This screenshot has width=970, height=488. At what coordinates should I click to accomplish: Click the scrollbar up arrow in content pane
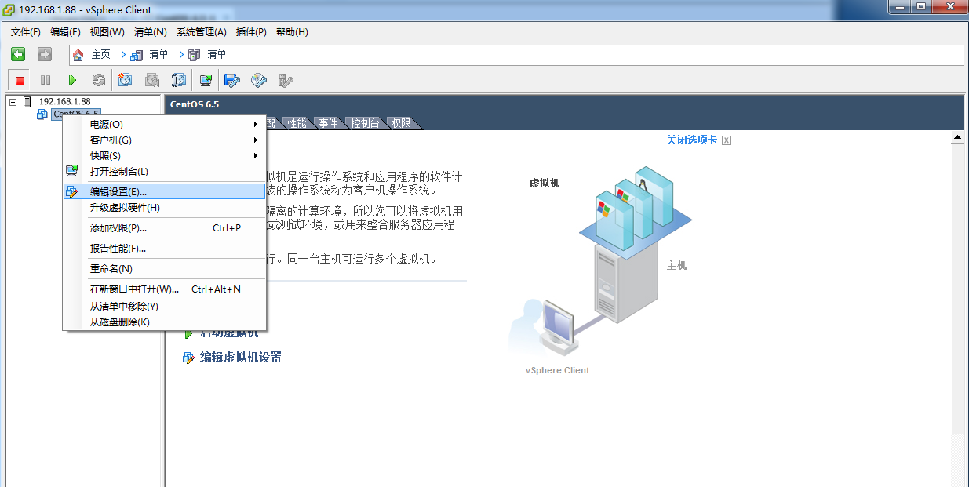(x=958, y=137)
